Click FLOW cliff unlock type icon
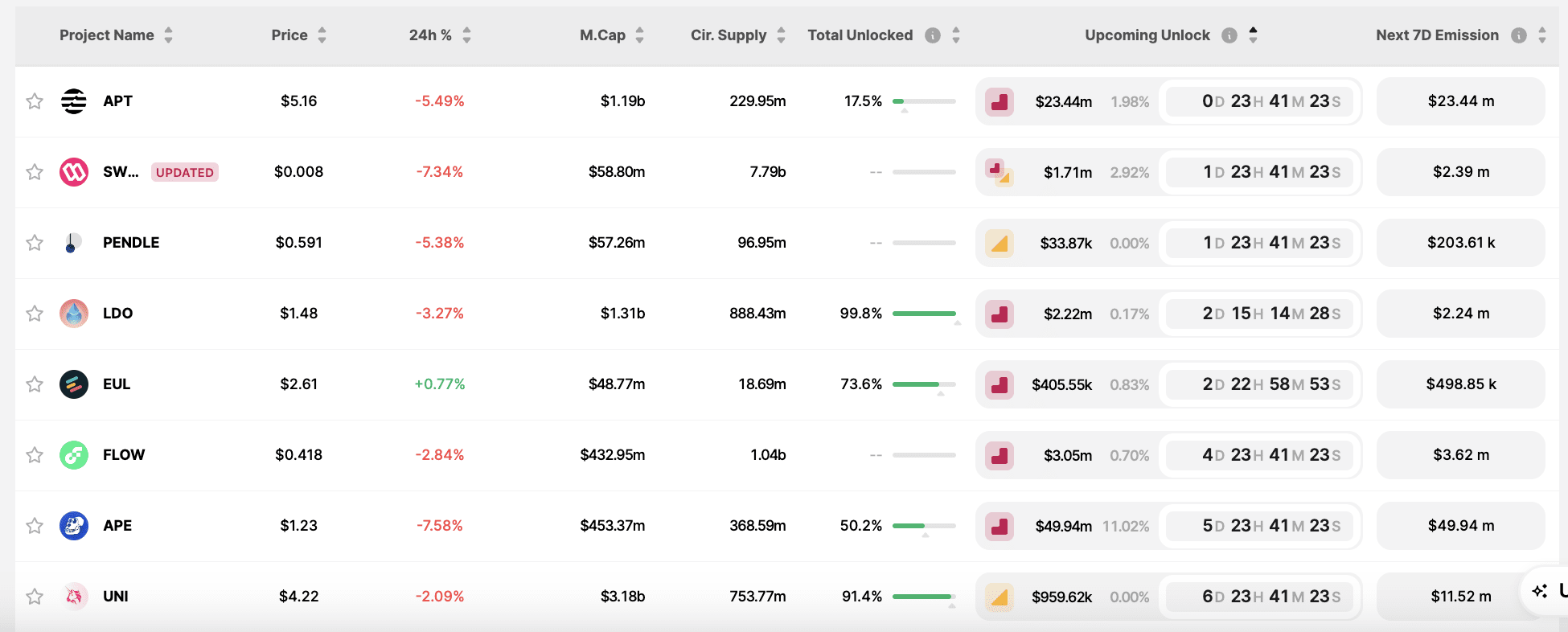Screen dimensions: 1568x632 (x=999, y=455)
